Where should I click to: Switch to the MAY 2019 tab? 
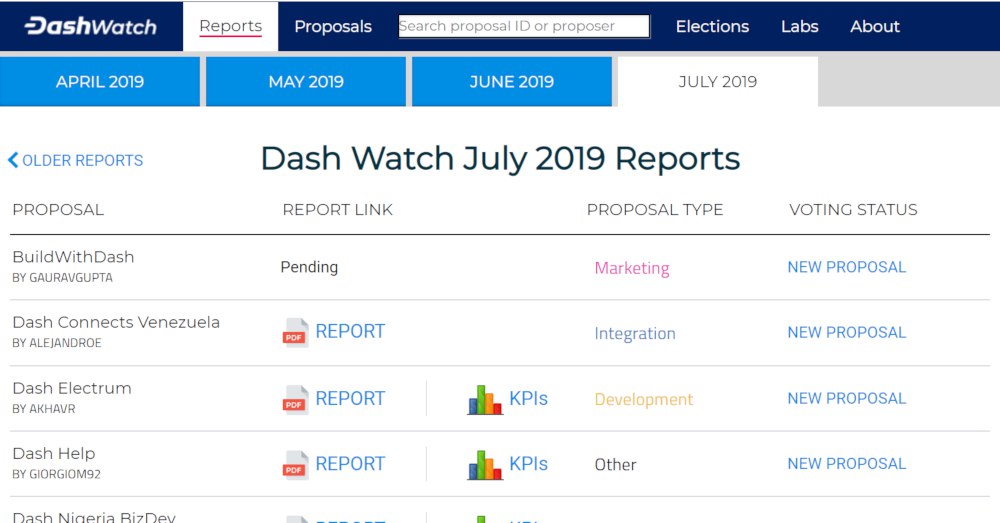pos(305,82)
